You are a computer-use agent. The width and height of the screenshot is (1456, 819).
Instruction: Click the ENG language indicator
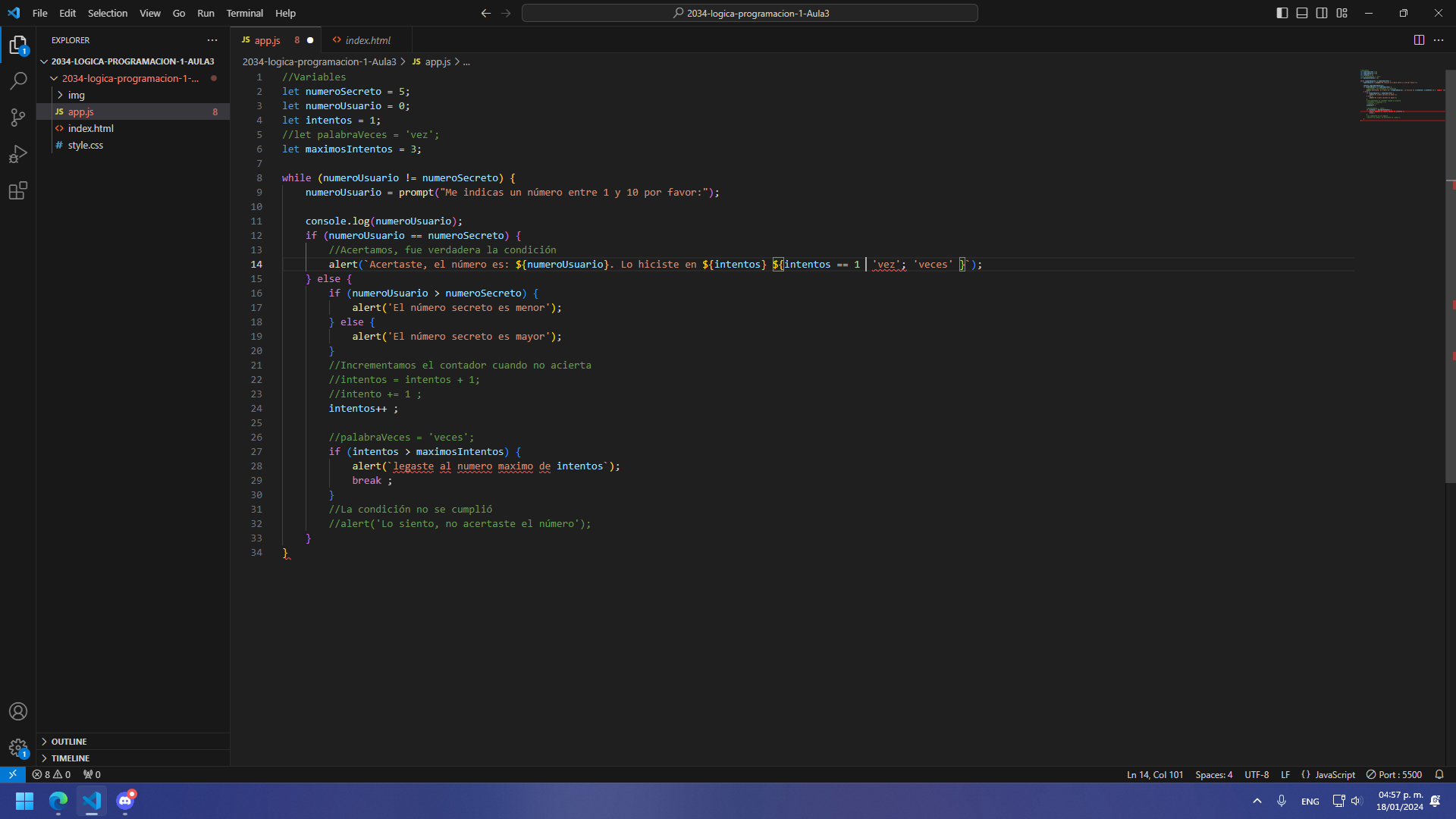[x=1310, y=801]
